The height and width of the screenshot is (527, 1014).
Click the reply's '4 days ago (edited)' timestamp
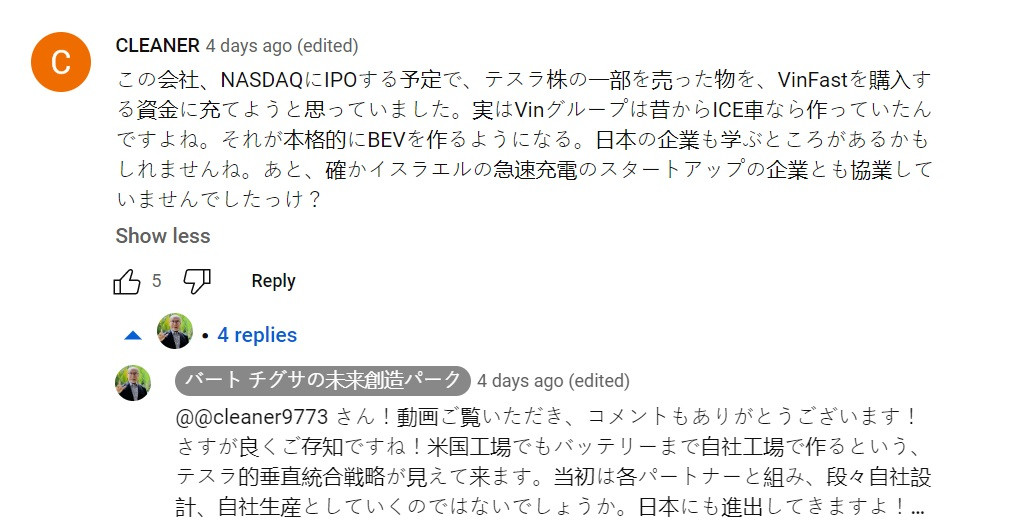[553, 381]
